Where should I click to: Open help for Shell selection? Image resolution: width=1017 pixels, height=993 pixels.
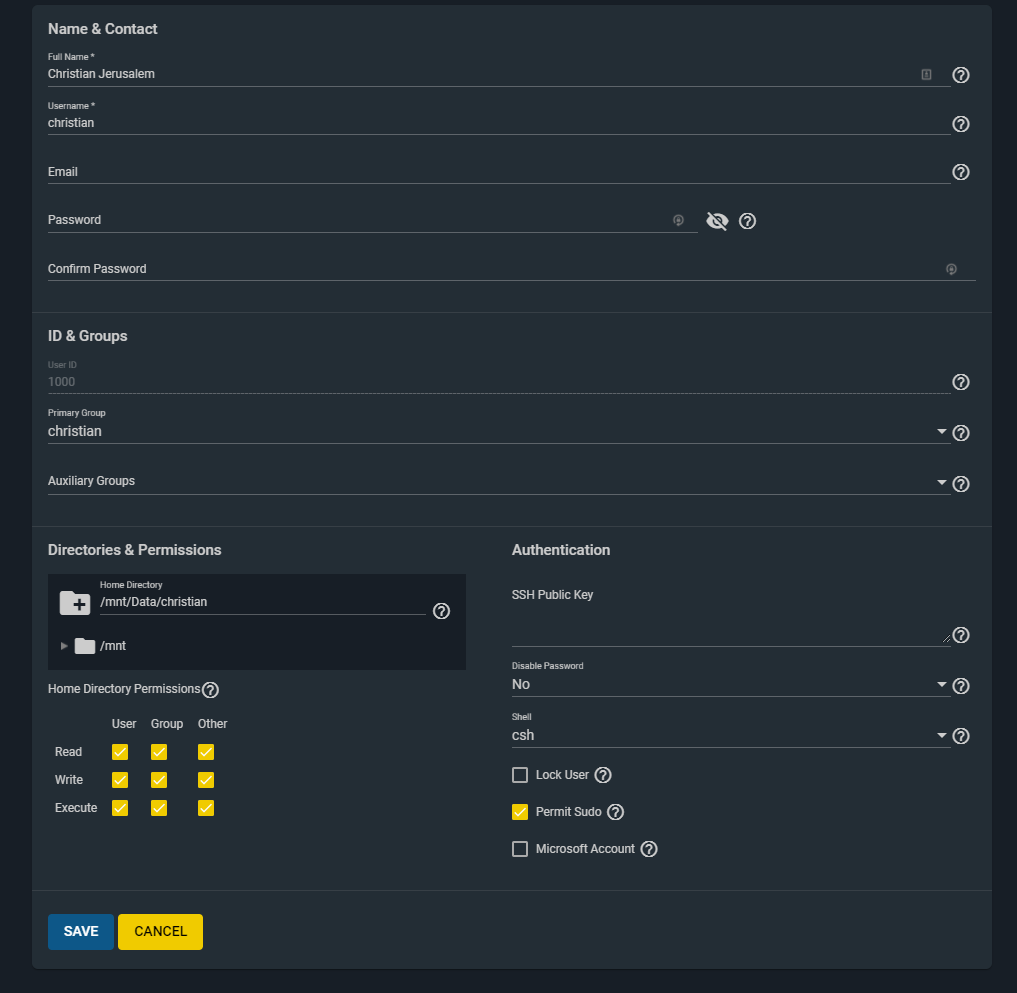coord(961,736)
